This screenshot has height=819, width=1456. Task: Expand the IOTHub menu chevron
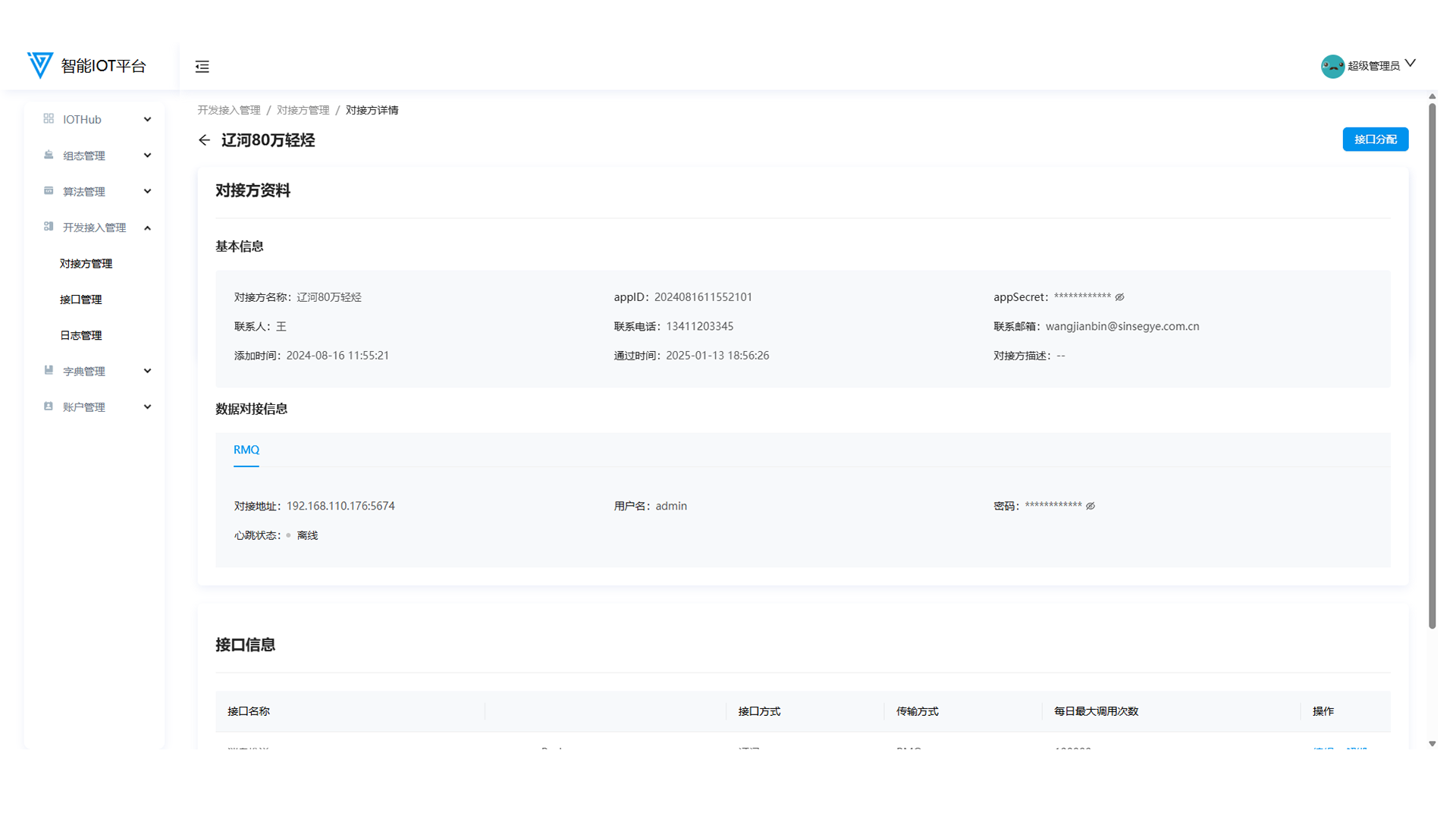point(147,119)
